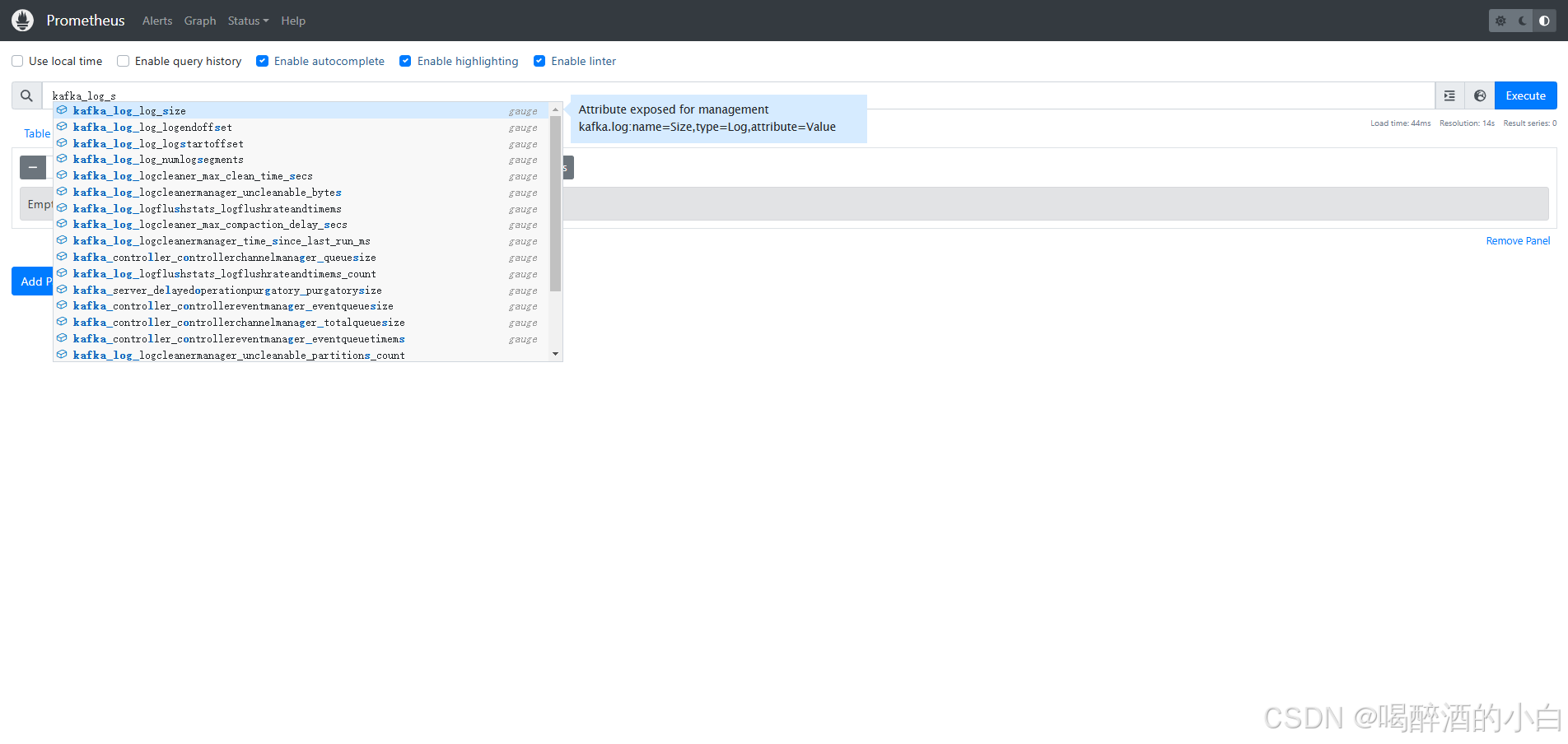Screen dimensions: 1568x744
Task: Toggle the Use local time checkbox
Action: pyautogui.click(x=17, y=61)
